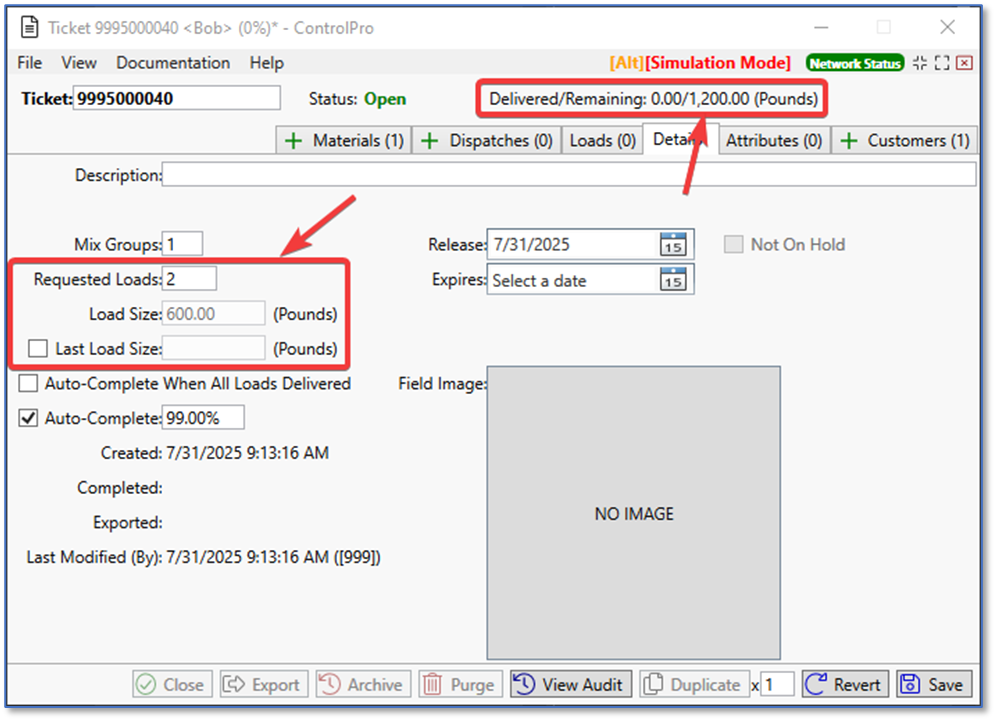Open the Documentation menu
This screenshot has width=996, height=721.
(173, 63)
